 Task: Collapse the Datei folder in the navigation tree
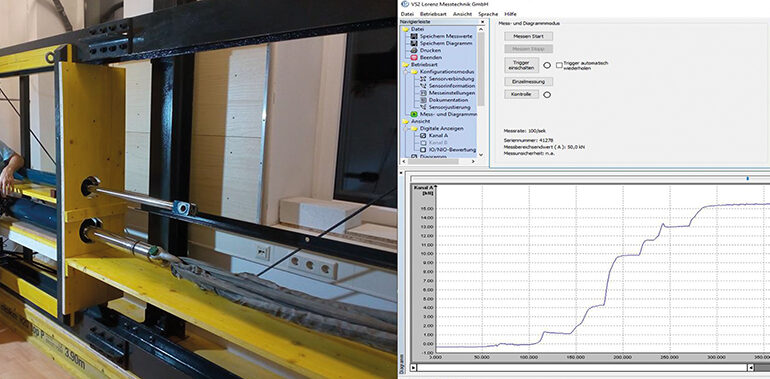(x=406, y=29)
